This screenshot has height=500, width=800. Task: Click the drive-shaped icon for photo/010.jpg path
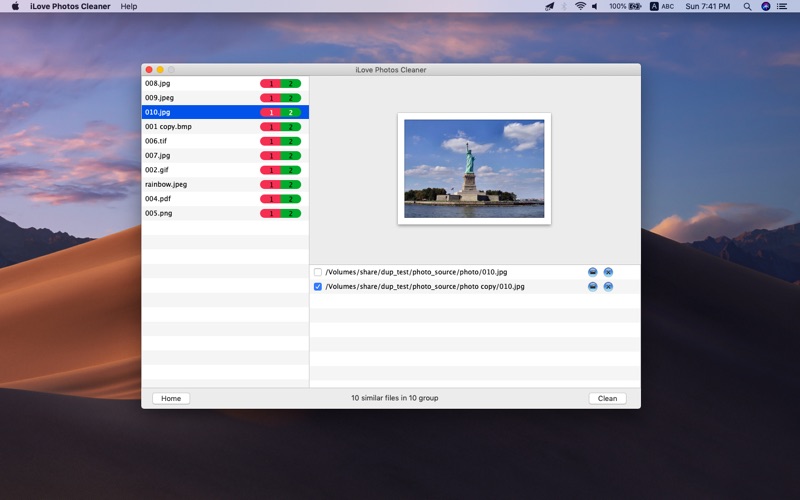click(592, 272)
